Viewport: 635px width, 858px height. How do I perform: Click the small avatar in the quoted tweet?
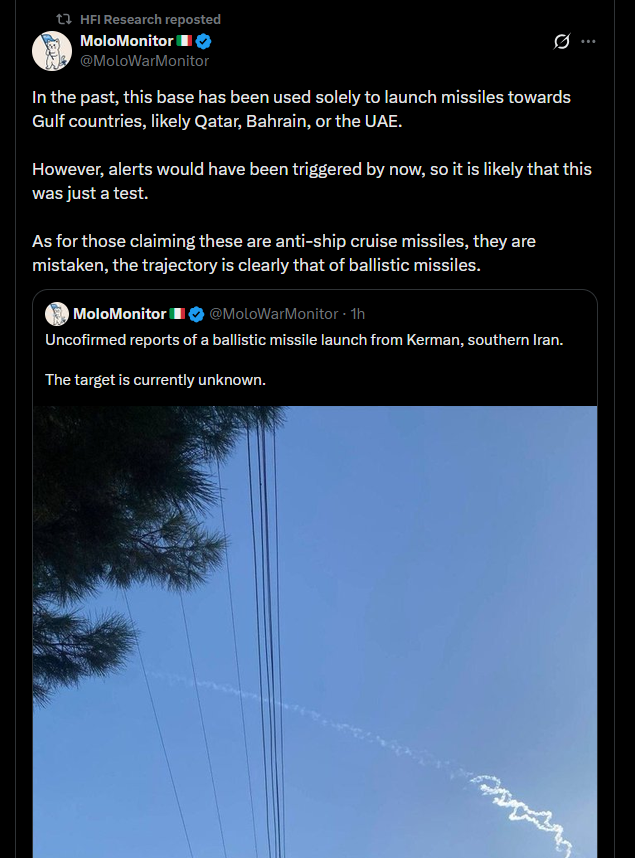click(x=56, y=314)
